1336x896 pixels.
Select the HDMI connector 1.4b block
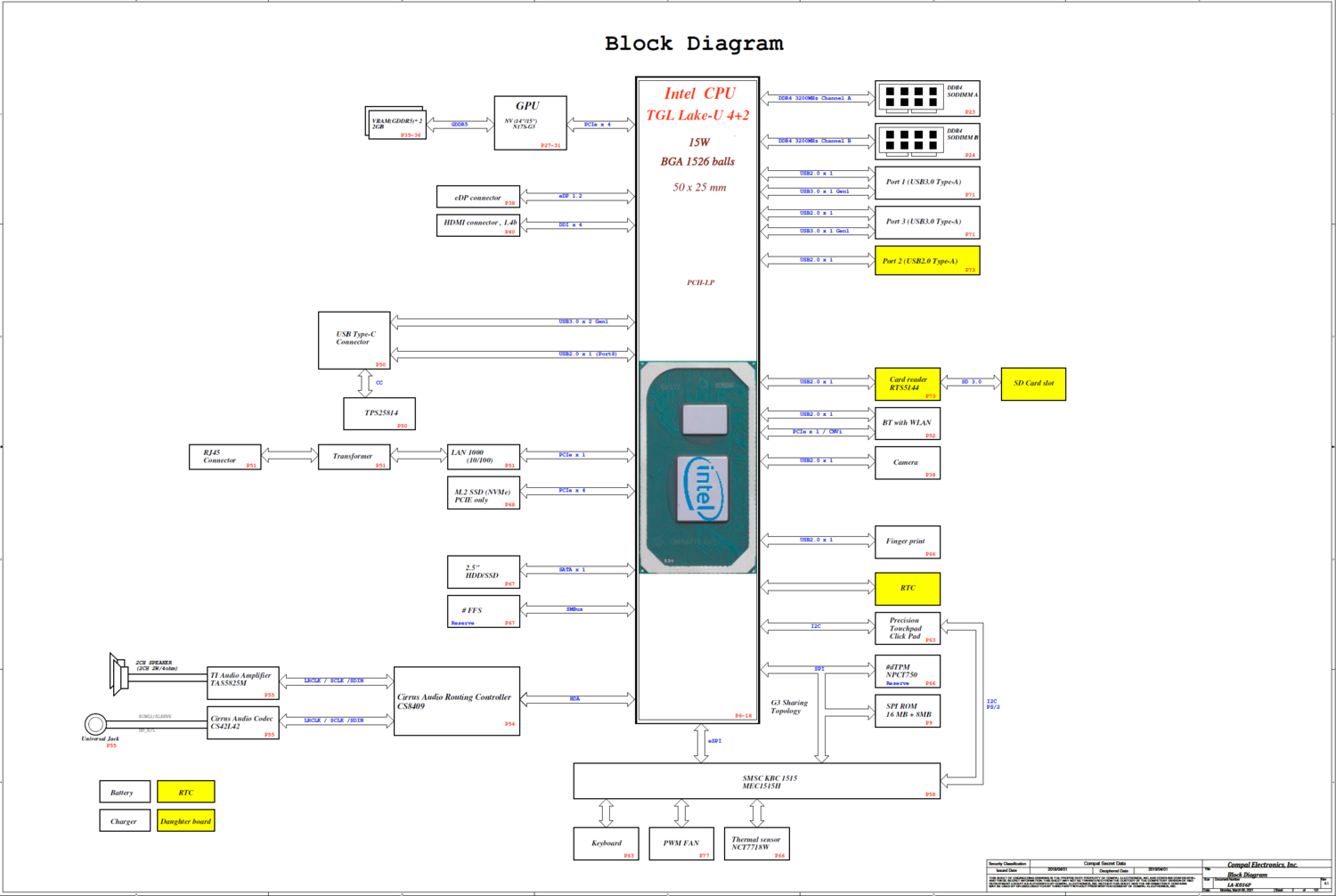pos(477,224)
